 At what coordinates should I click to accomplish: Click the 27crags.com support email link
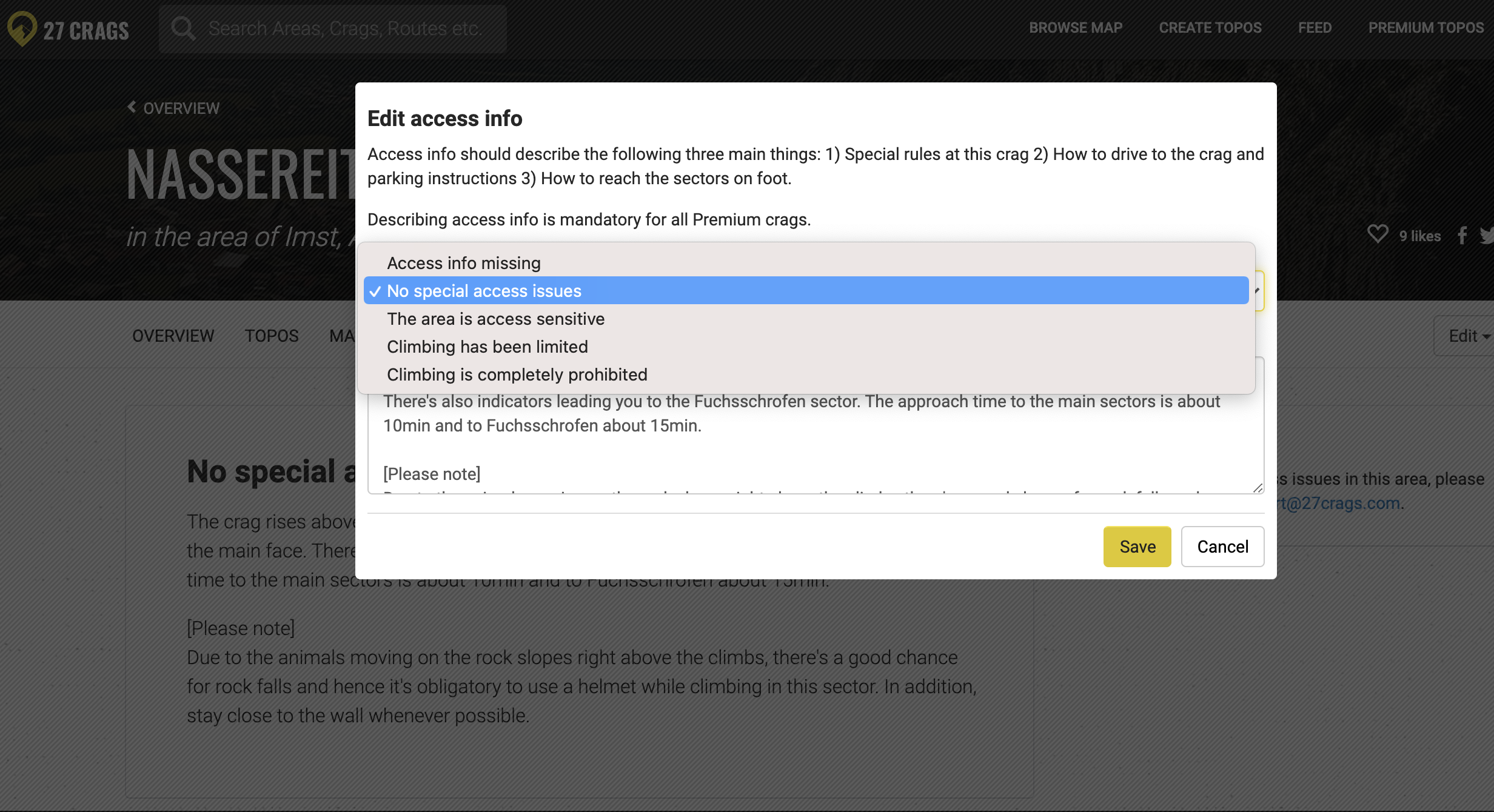click(x=1339, y=503)
